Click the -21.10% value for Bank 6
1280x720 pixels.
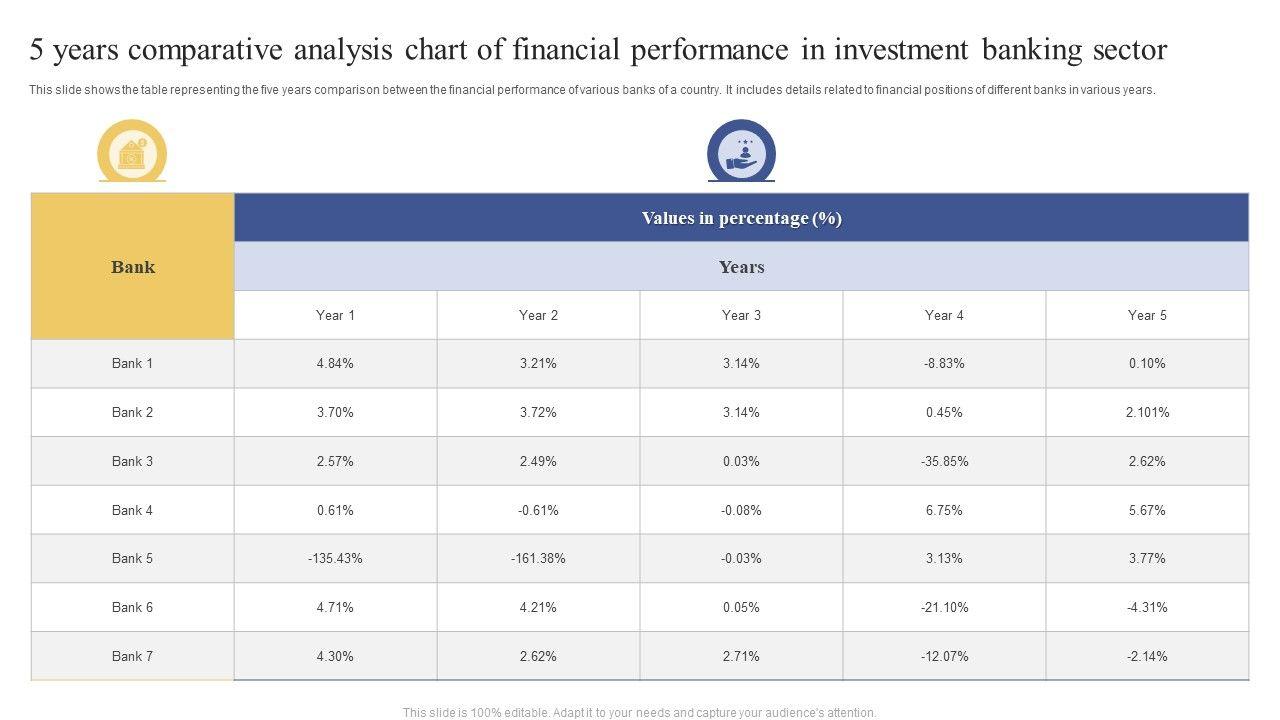[x=944, y=607]
